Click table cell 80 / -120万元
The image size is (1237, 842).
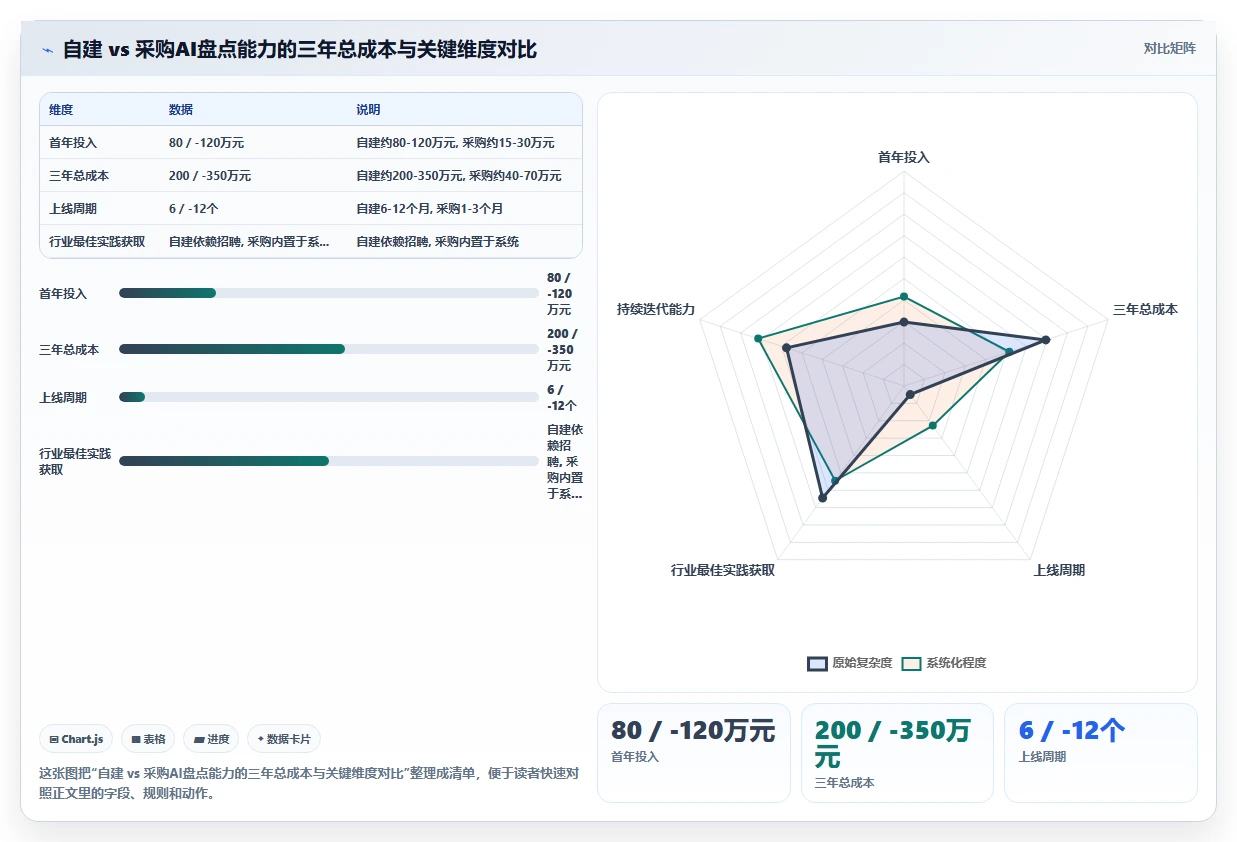[206, 143]
